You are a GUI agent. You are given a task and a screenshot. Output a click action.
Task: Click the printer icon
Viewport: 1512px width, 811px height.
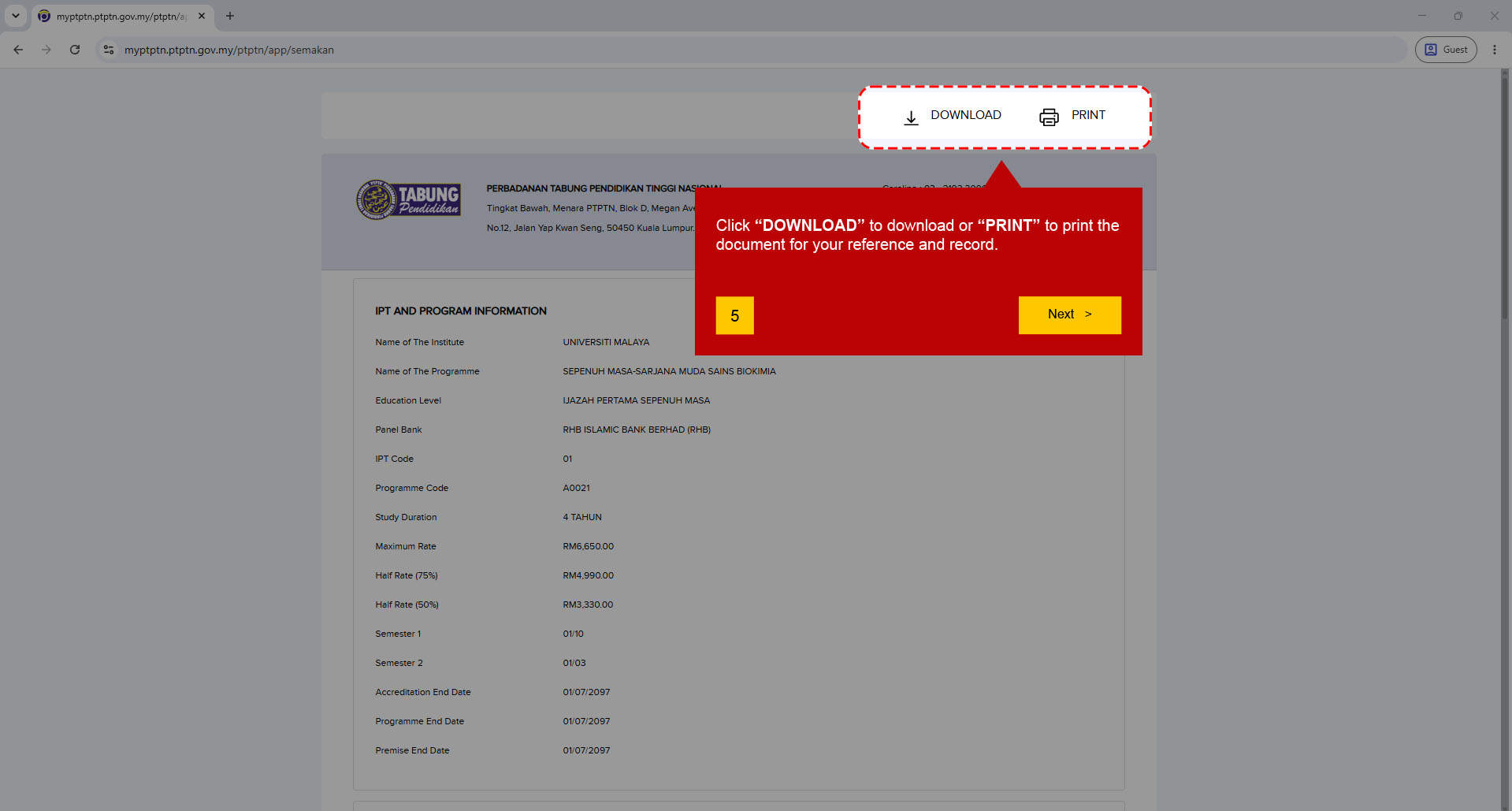[x=1049, y=117]
